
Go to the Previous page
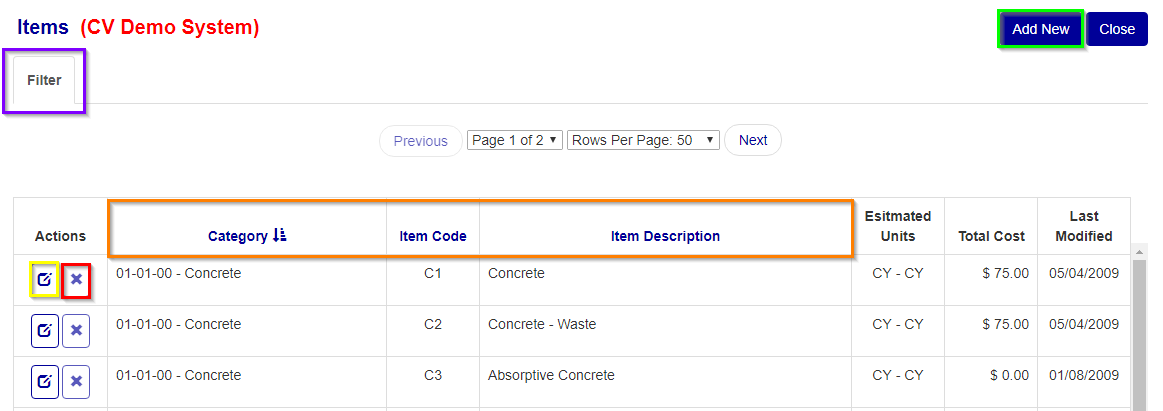tap(421, 141)
